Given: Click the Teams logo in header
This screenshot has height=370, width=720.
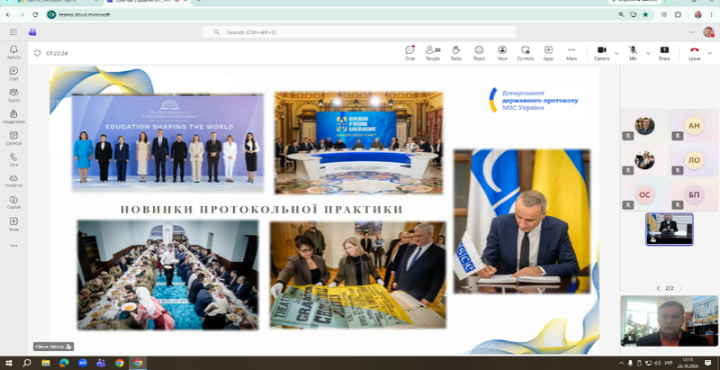Looking at the screenshot, I should coord(32,32).
